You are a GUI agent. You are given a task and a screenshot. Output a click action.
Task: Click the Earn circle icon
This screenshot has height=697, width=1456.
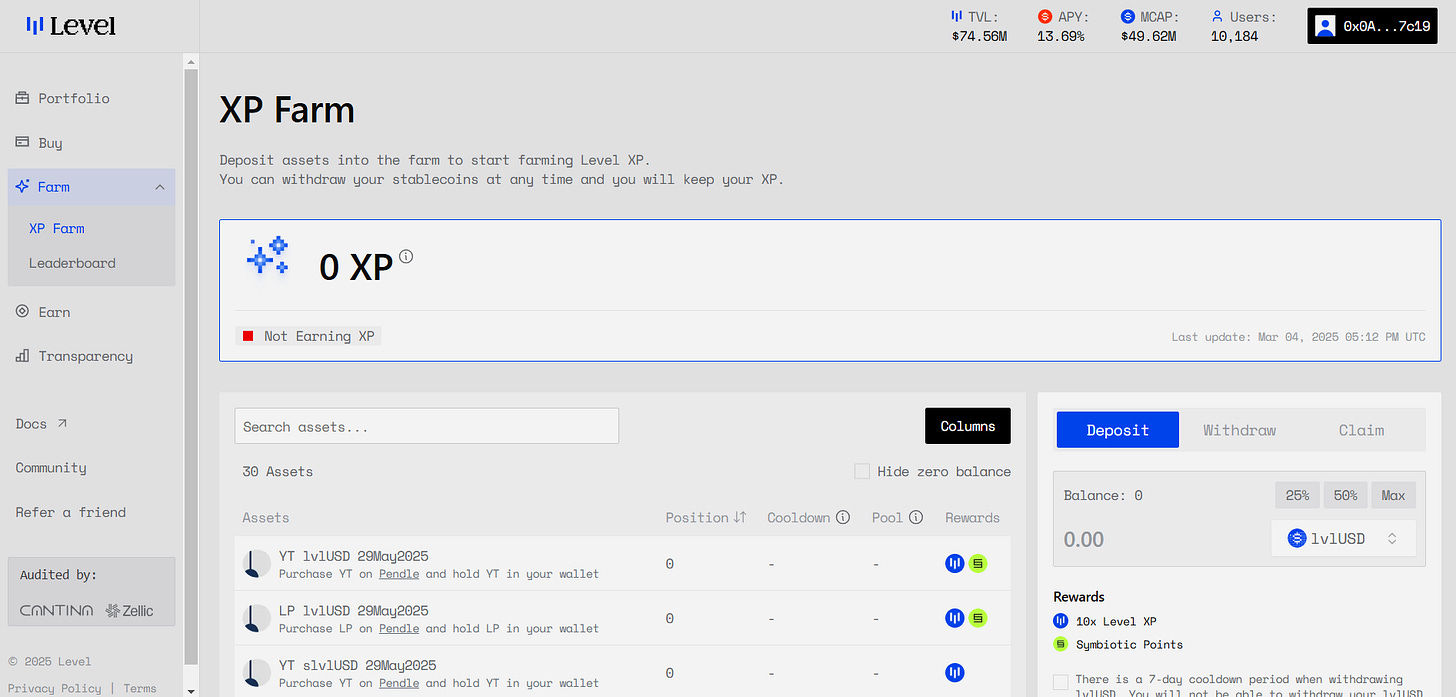(22, 312)
